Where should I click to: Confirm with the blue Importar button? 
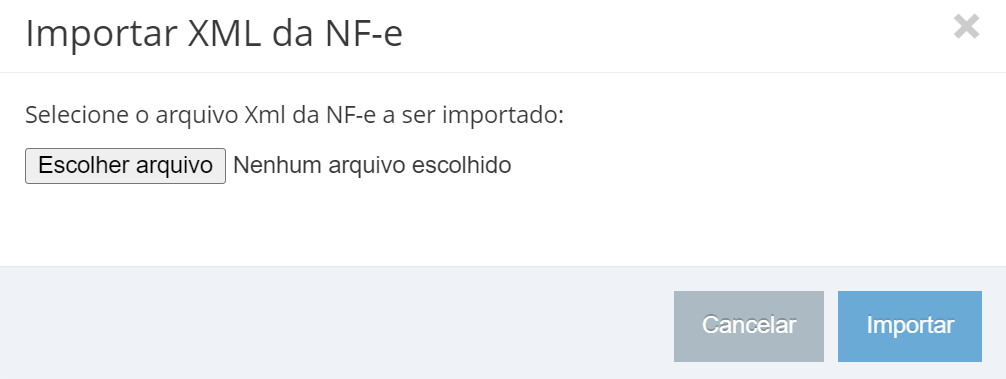pyautogui.click(x=910, y=326)
